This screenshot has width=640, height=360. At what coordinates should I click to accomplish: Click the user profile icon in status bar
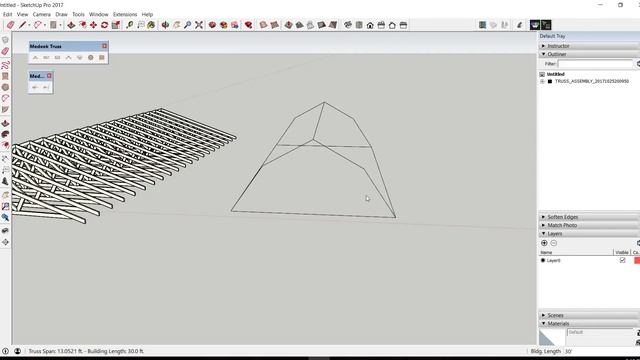click(x=18, y=351)
